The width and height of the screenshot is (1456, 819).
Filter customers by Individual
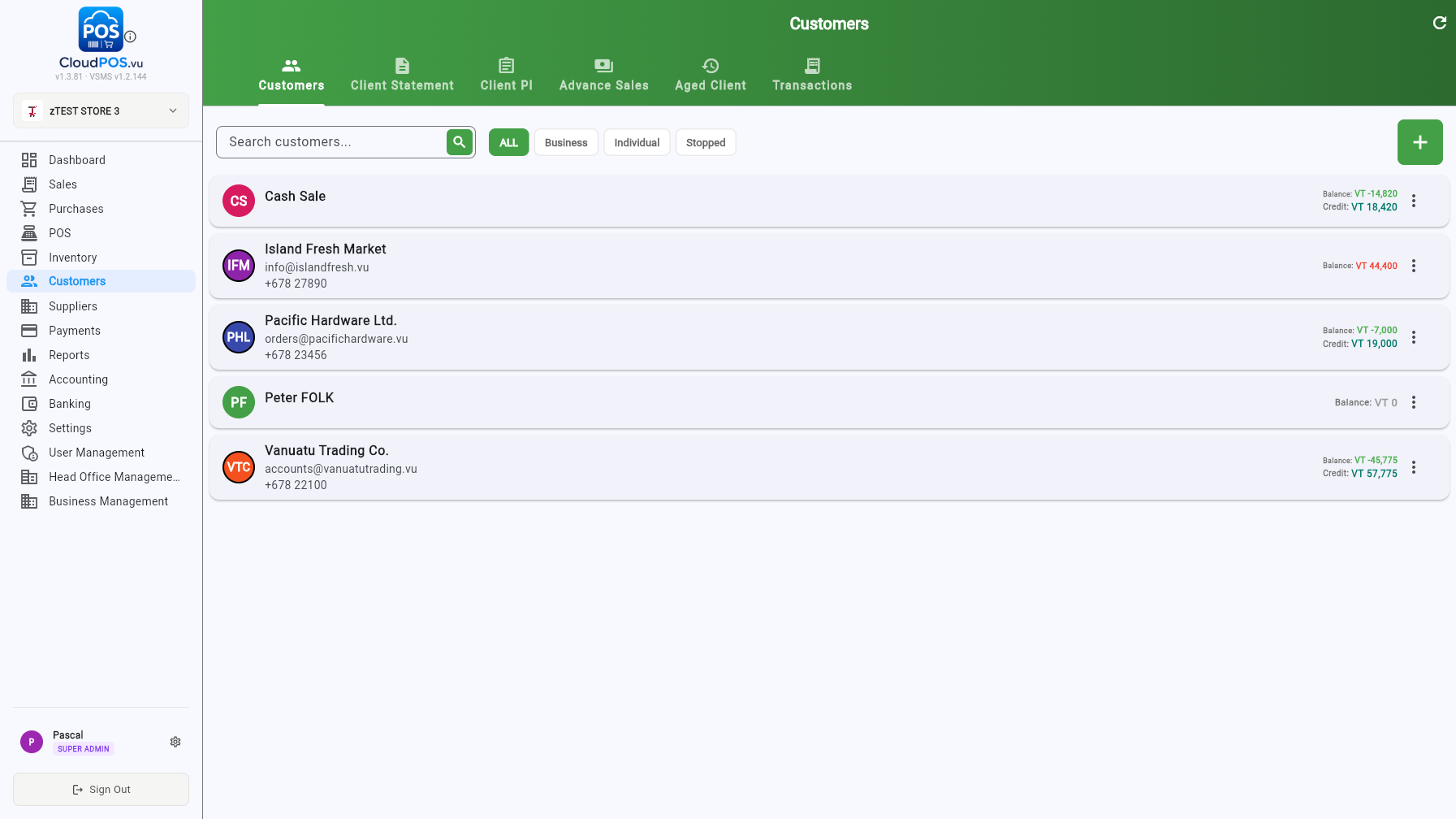637,142
